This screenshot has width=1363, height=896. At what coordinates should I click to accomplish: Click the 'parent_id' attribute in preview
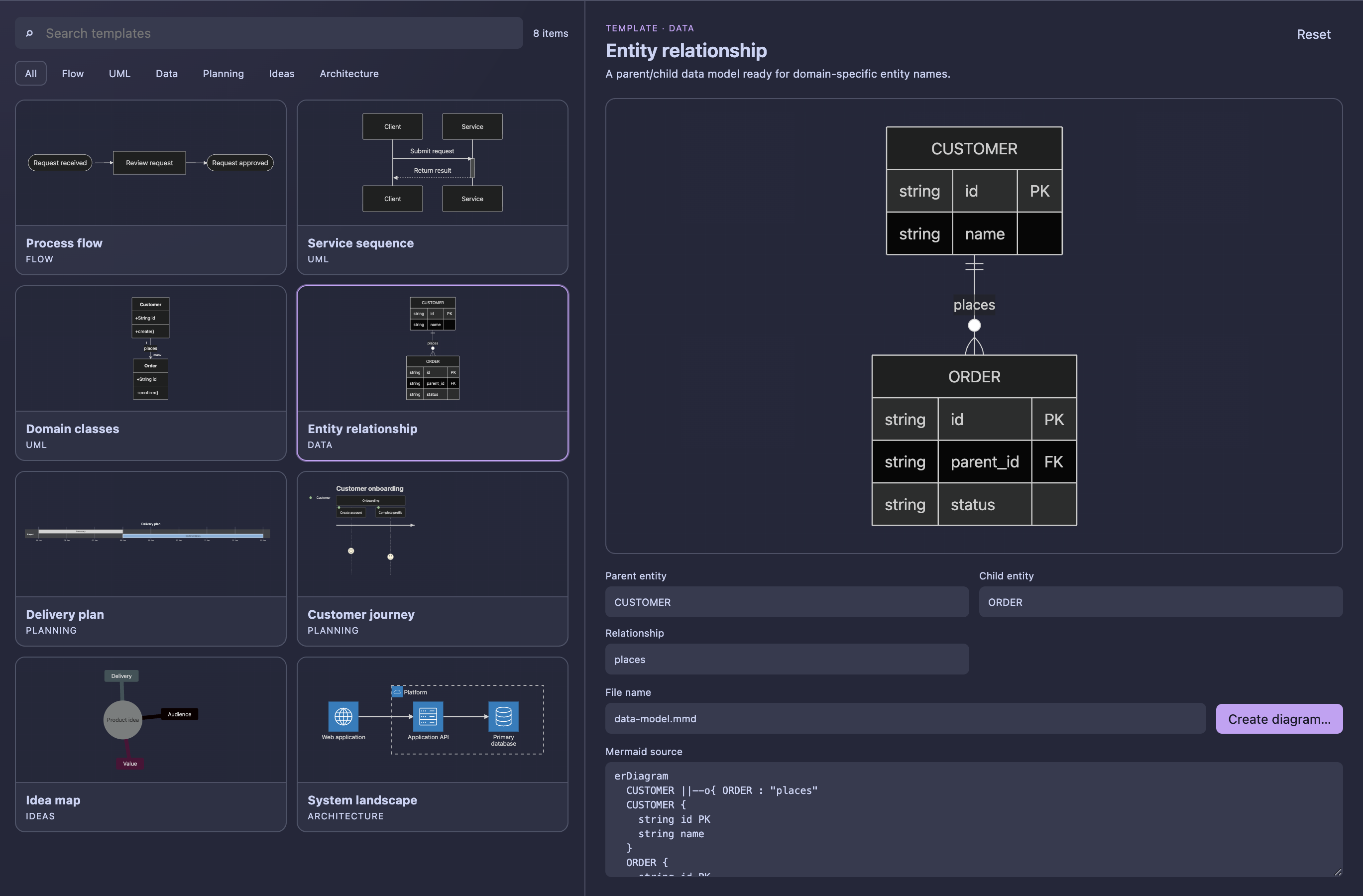pos(985,461)
